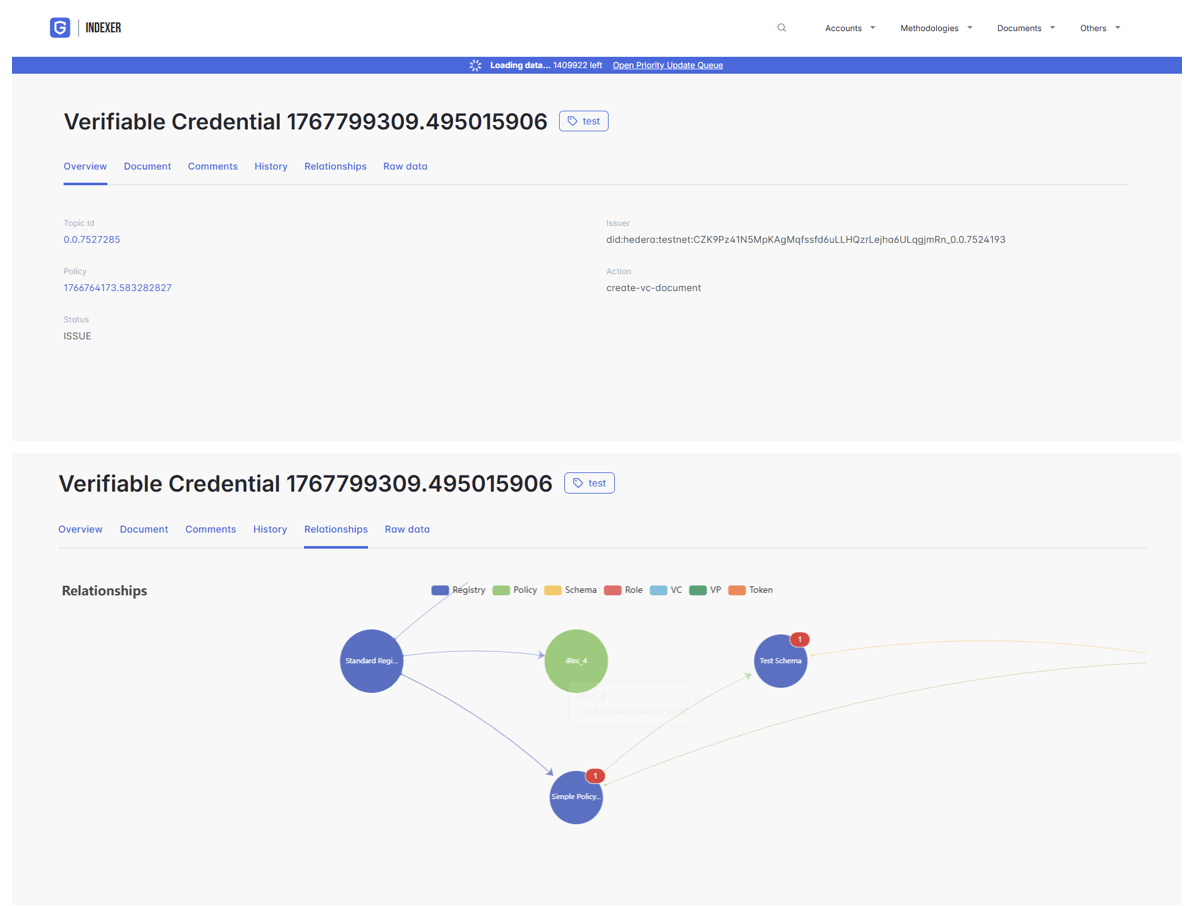Select the green iRec_4 policy node
The height and width of the screenshot is (906, 1188).
(576, 661)
